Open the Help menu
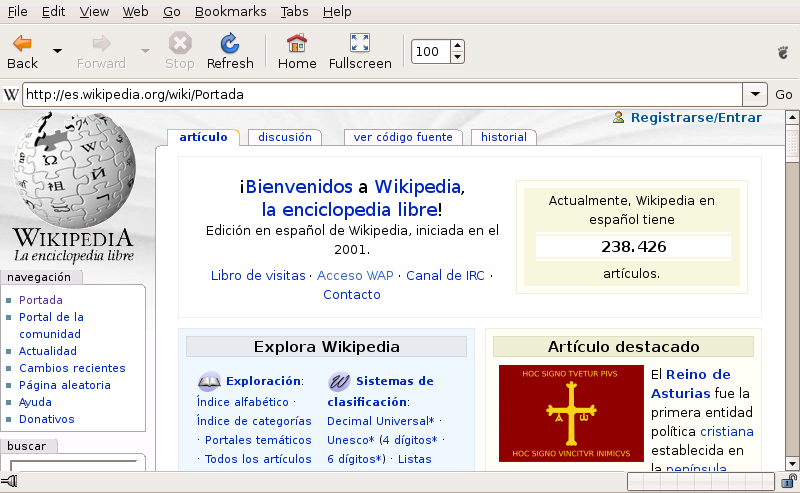 (x=337, y=11)
